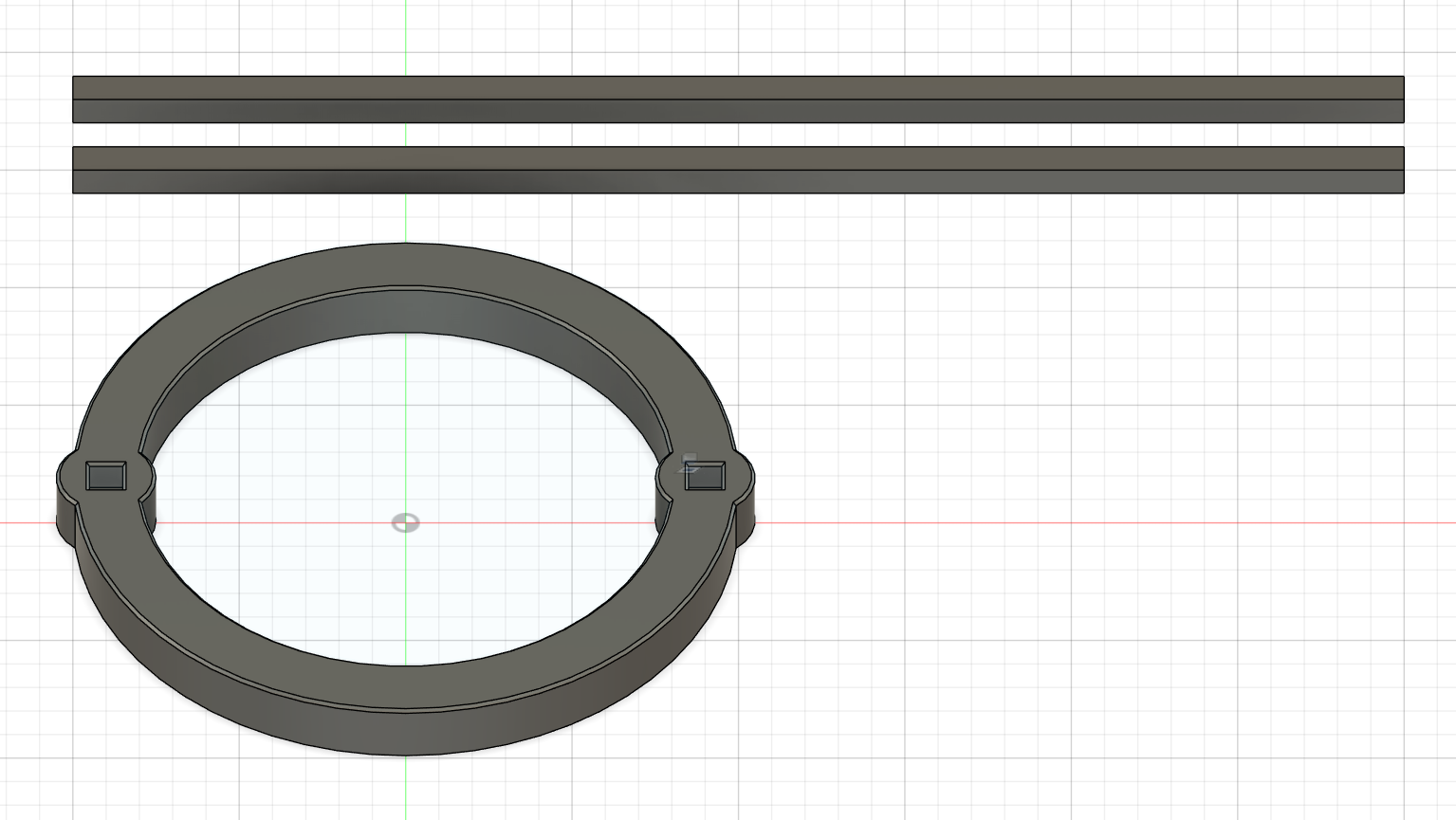Pick the top face of upper bar
Viewport: 1456px width, 820px height.
[x=738, y=88]
